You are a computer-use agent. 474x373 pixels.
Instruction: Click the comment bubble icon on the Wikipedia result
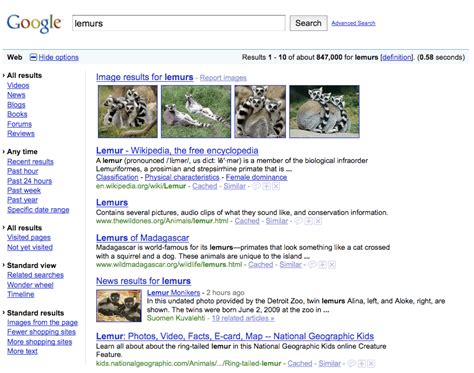(x=256, y=186)
